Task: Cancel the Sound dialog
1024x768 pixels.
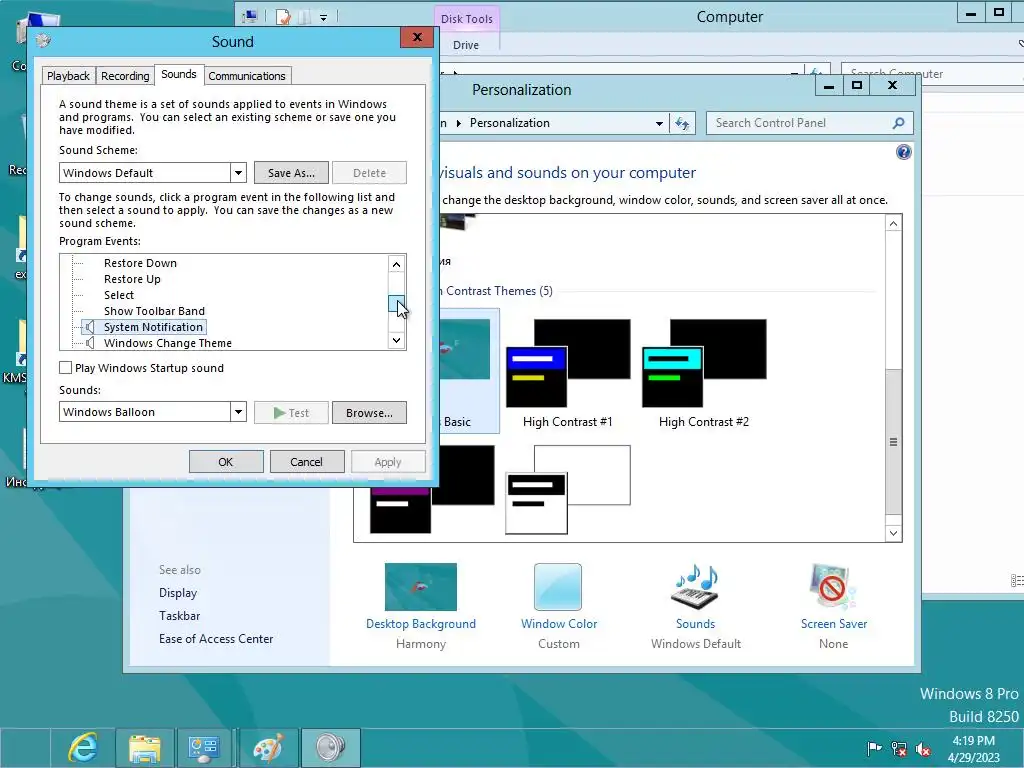Action: [306, 462]
